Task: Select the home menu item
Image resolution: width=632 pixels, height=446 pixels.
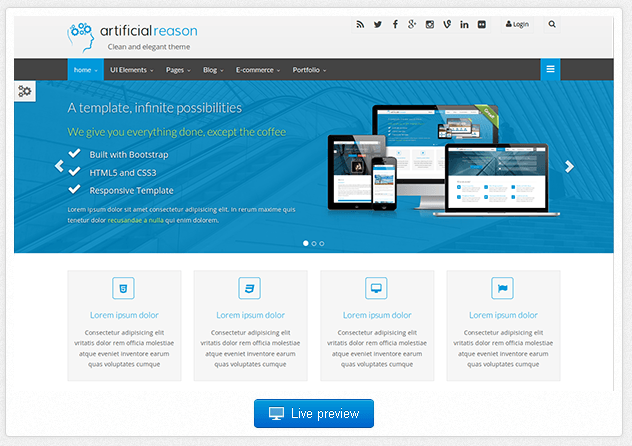Action: point(85,70)
